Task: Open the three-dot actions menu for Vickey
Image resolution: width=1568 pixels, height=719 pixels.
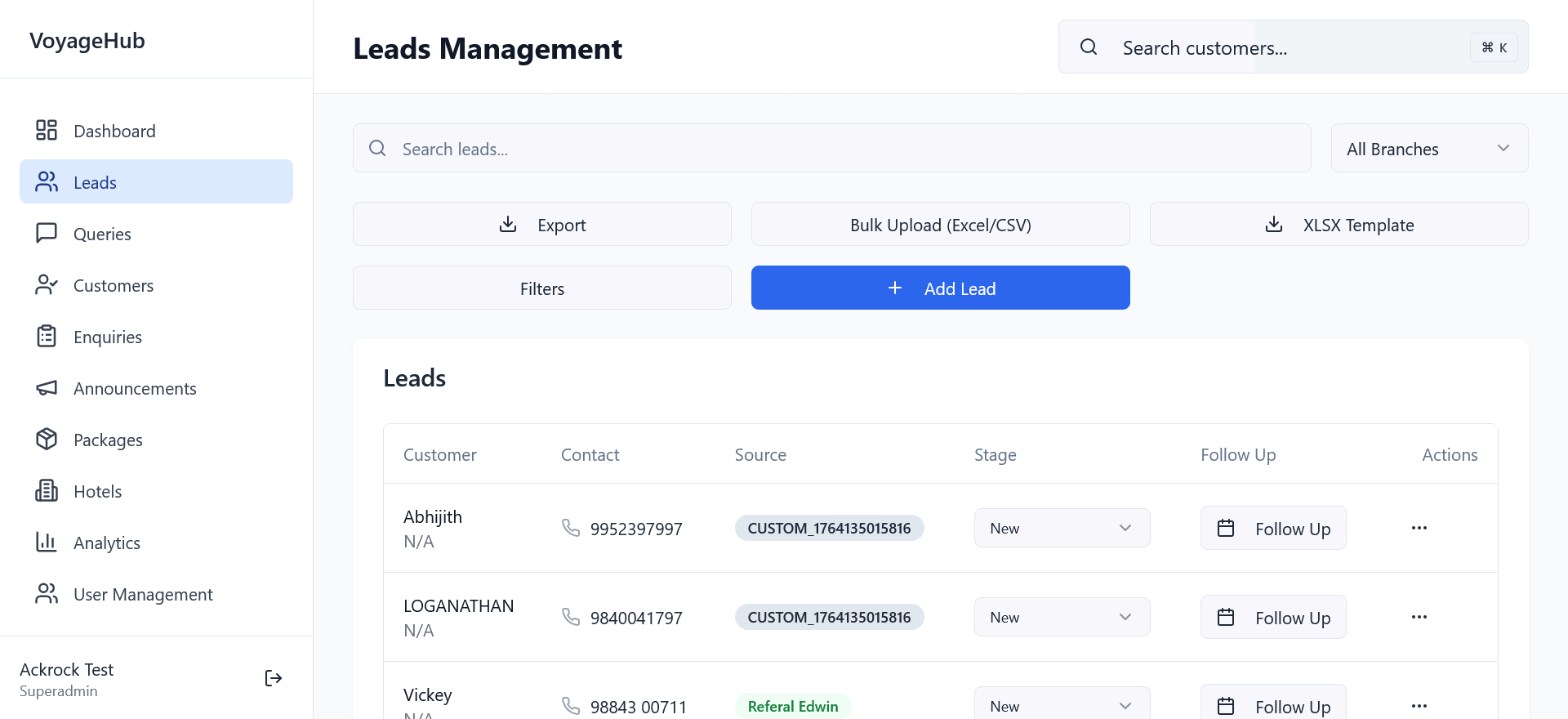Action: coord(1419,705)
